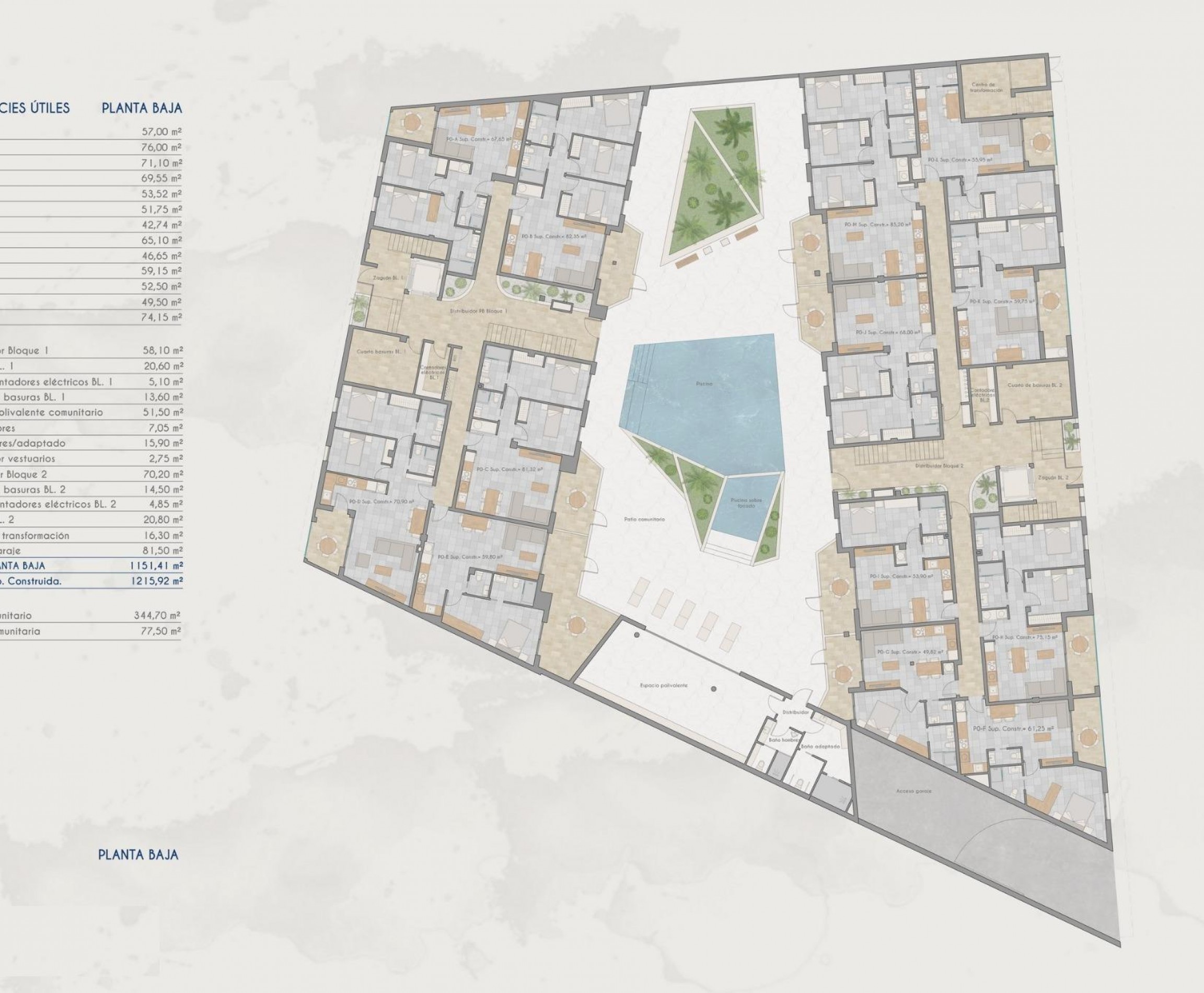Screen dimensions: 1204x993
Task: Select the Zaguán BL. 1 entrance hall
Action: point(389,278)
